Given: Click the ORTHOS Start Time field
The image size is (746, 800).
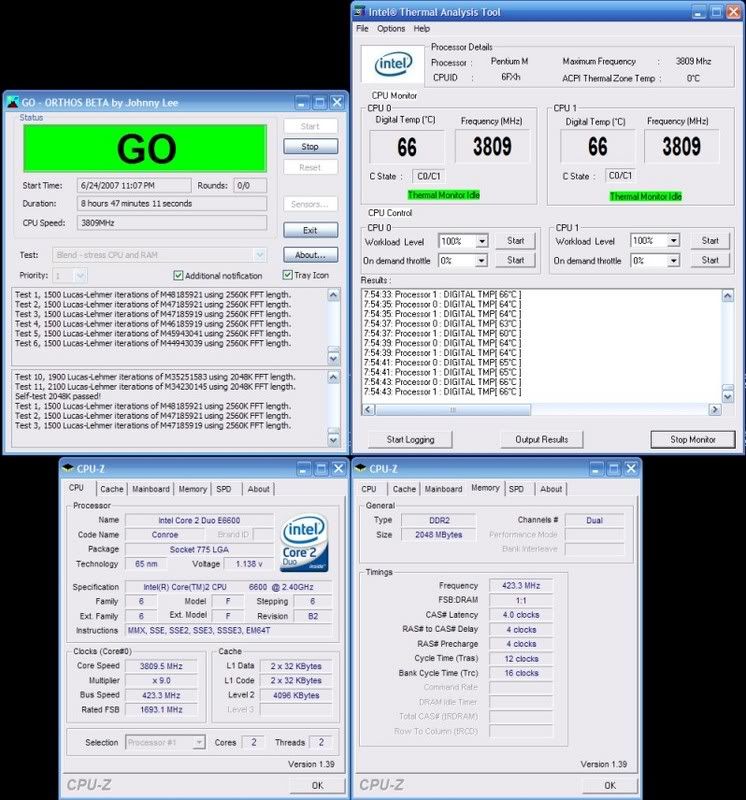Looking at the screenshot, I should coord(134,186).
